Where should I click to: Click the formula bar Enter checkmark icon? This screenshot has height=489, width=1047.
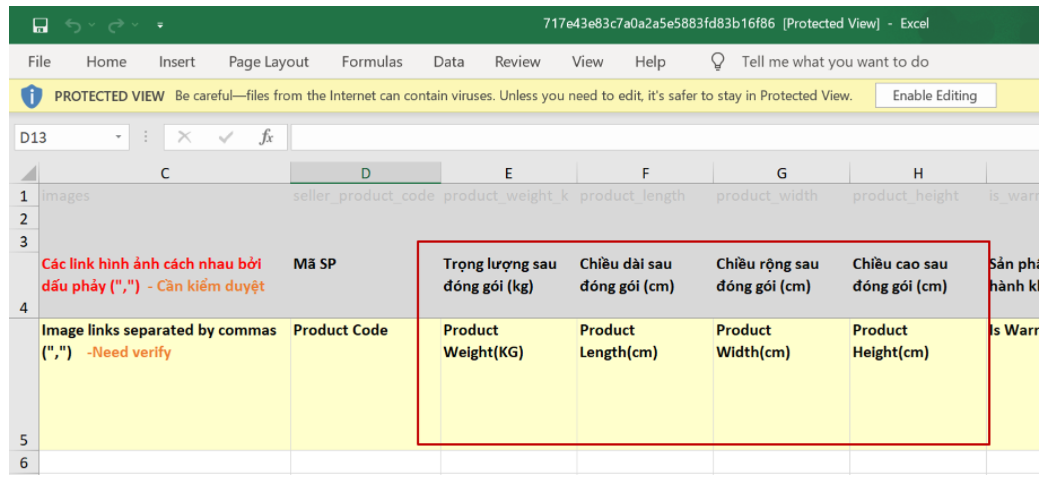tap(226, 138)
